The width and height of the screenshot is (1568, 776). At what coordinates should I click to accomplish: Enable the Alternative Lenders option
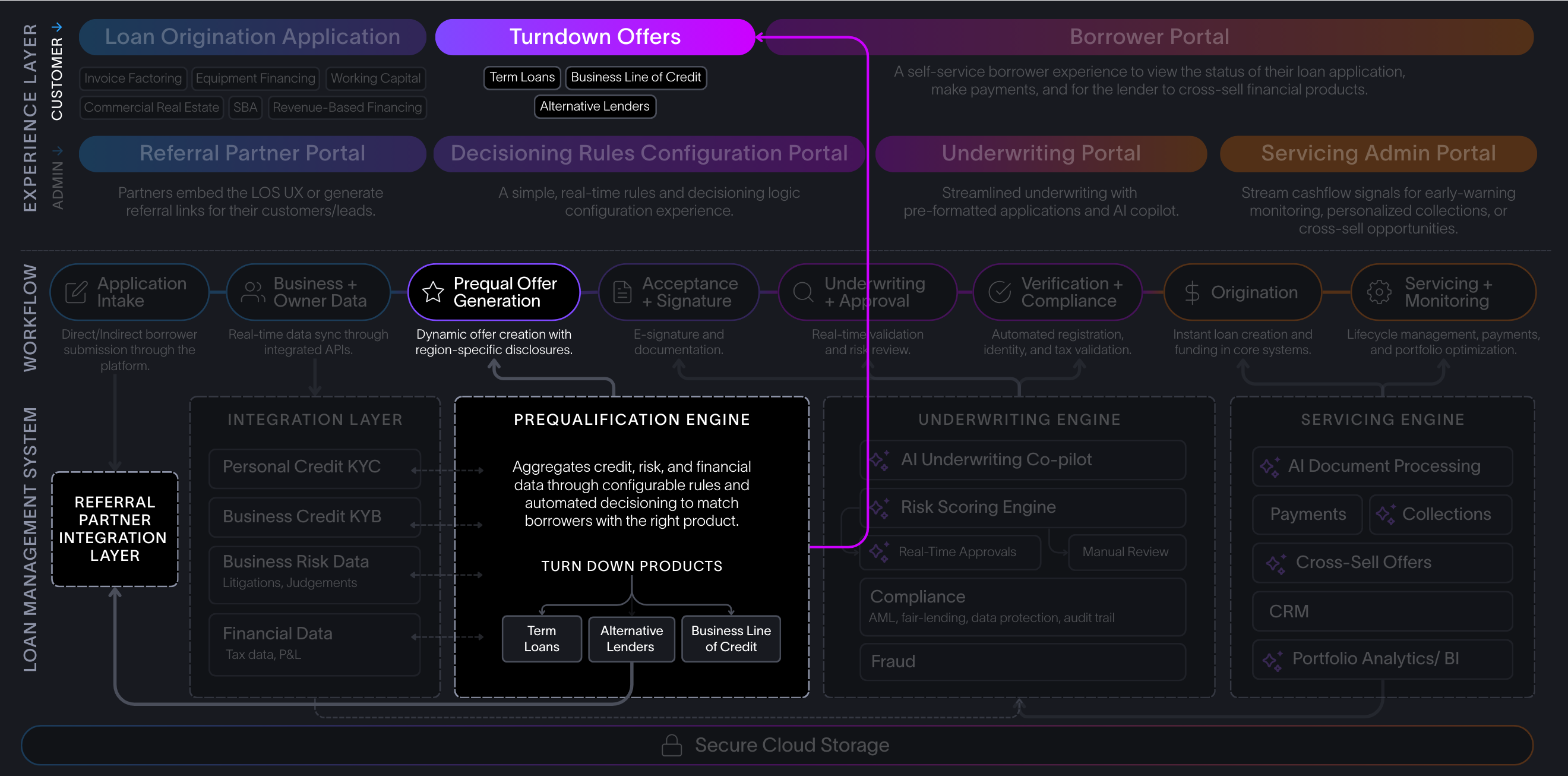(631, 638)
